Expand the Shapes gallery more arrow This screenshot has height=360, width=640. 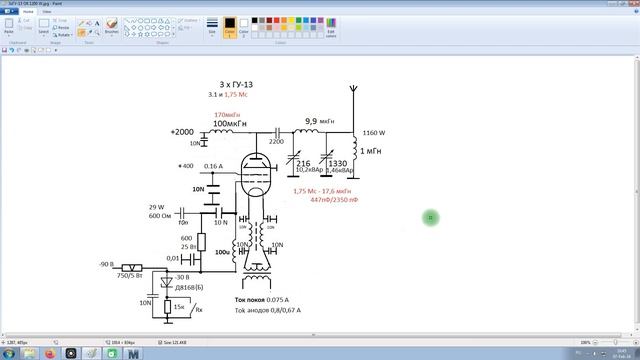click(x=173, y=35)
